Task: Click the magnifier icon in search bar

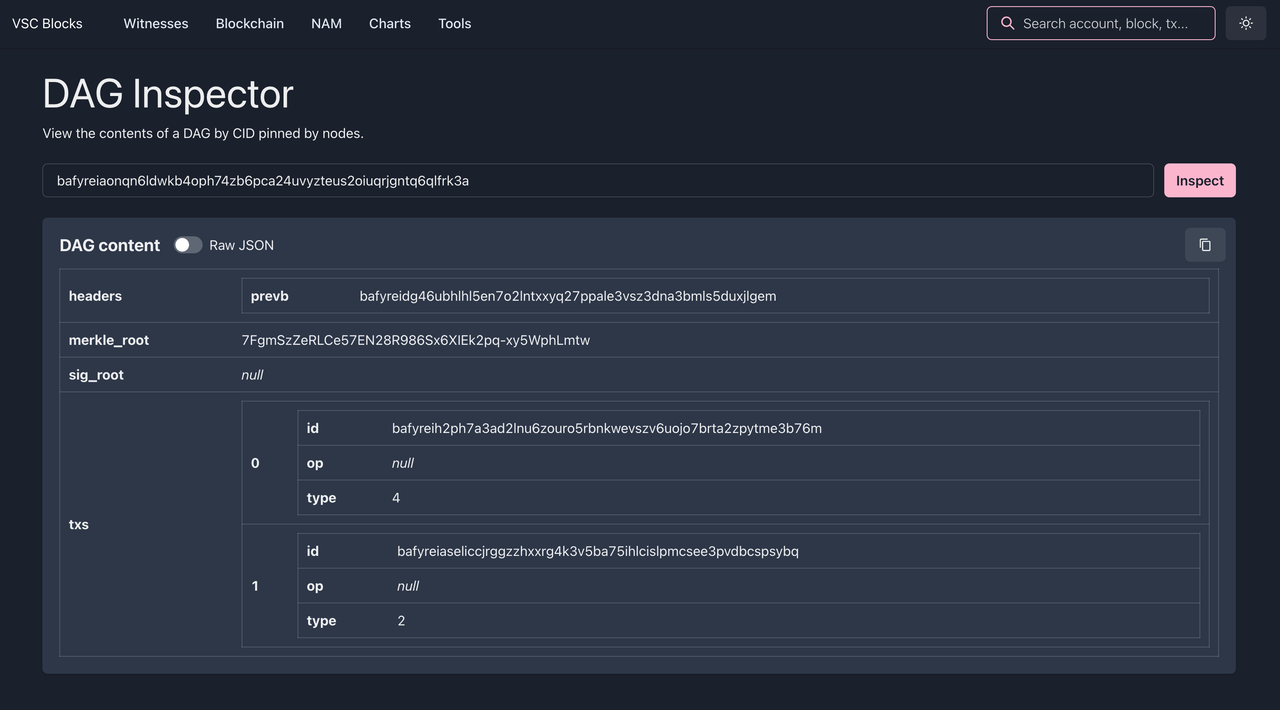Action: 1007,23
